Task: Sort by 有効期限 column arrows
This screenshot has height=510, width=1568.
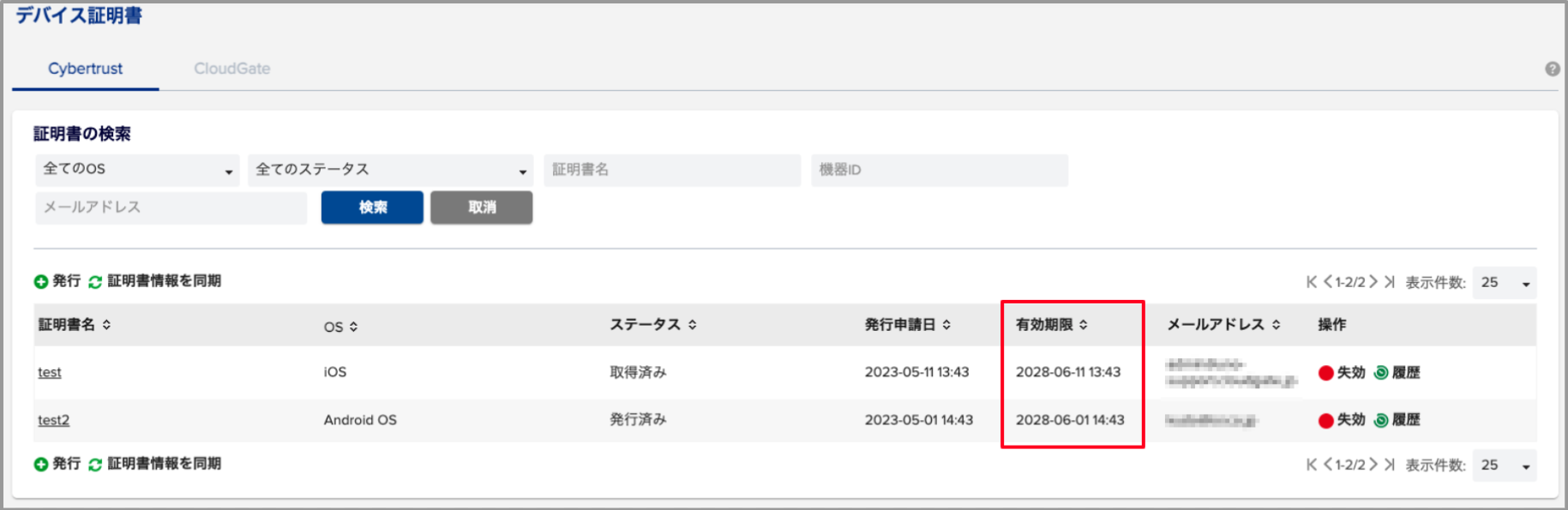Action: tap(1084, 325)
